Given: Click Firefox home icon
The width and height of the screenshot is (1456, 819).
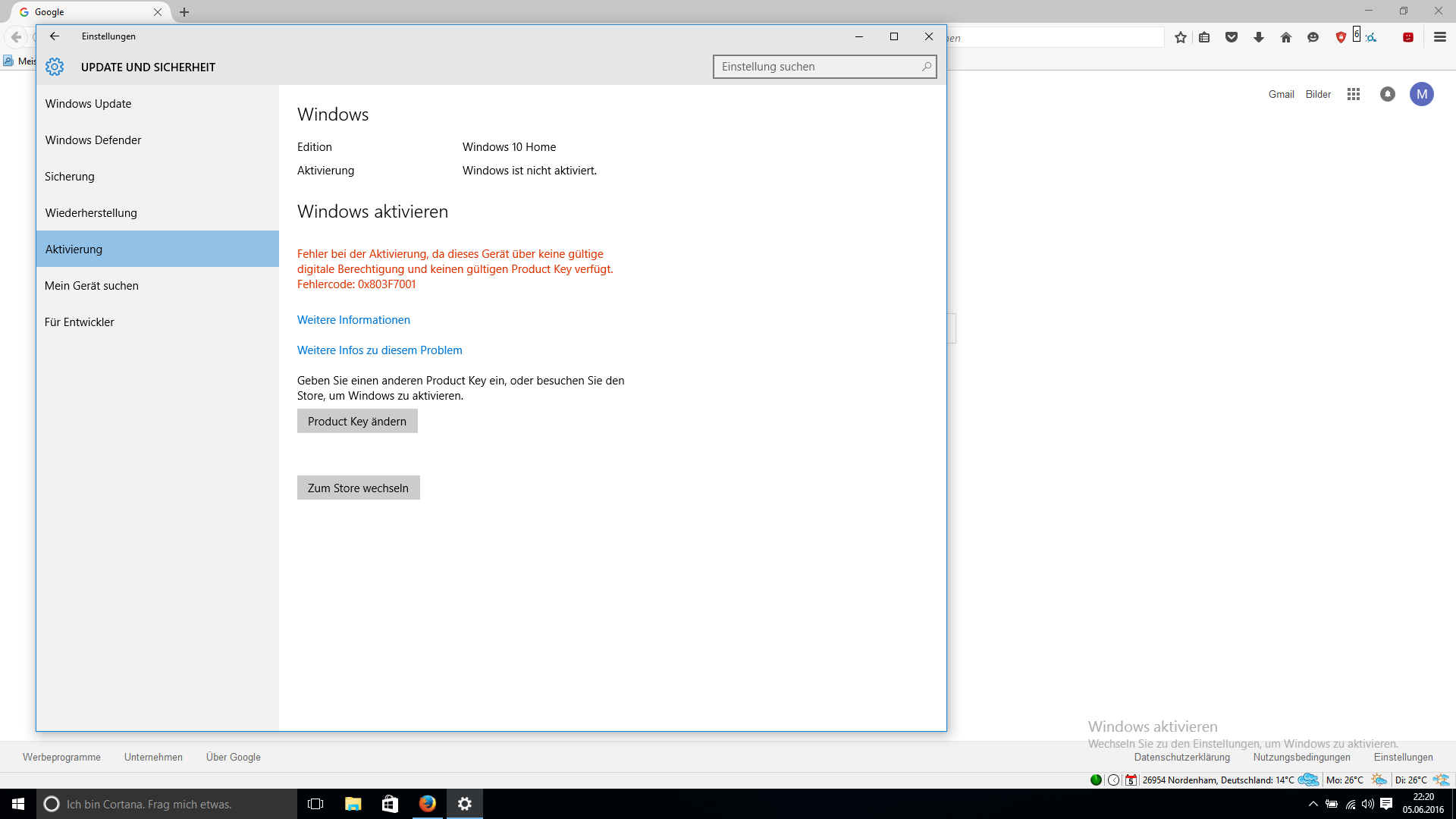Looking at the screenshot, I should [x=1286, y=37].
